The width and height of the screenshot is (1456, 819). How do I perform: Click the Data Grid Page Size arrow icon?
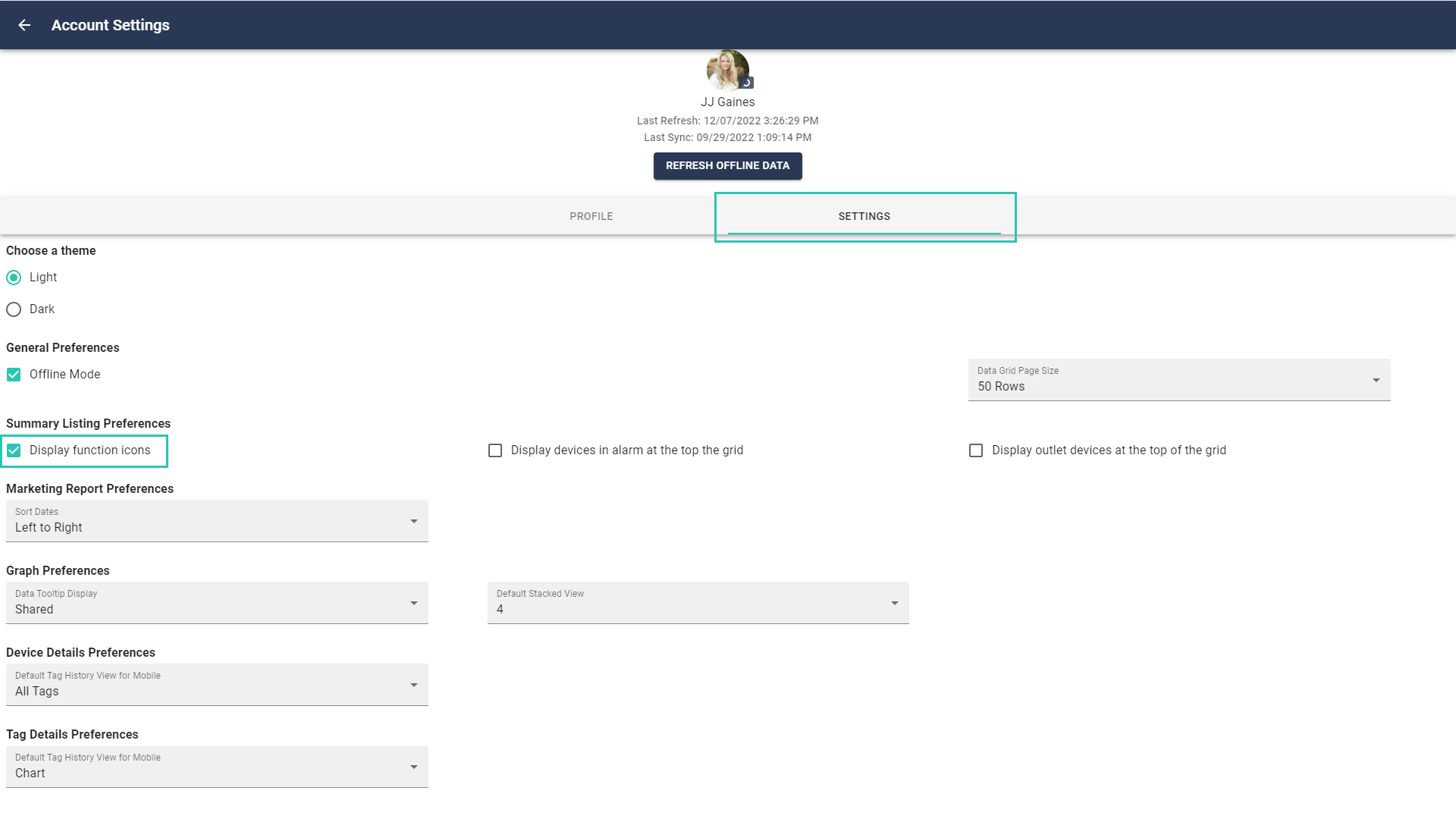click(1376, 380)
